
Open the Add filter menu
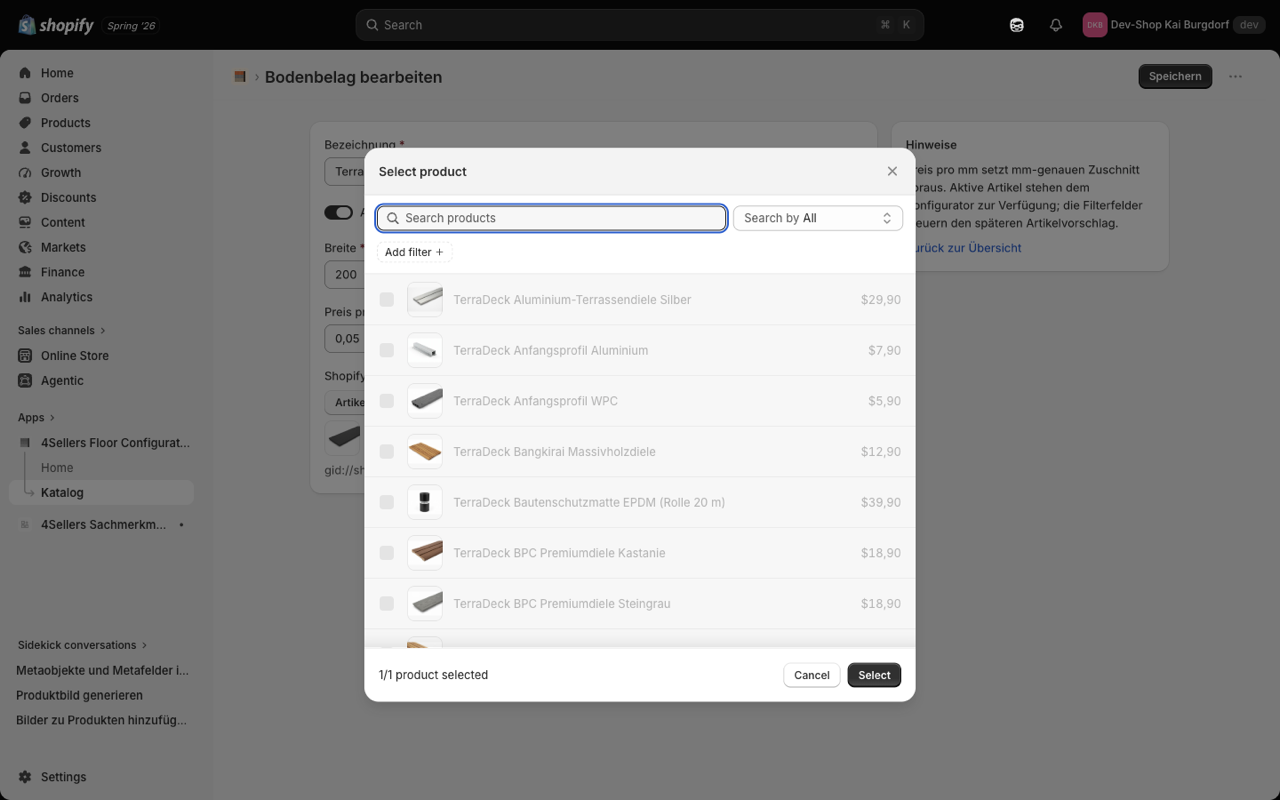tap(414, 252)
